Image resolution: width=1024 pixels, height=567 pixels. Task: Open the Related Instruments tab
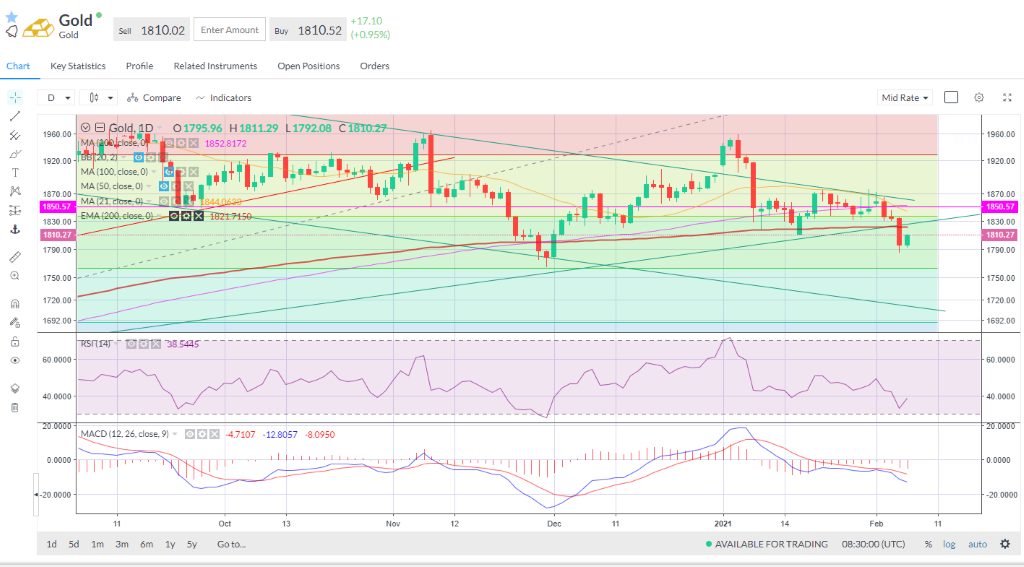click(x=215, y=66)
